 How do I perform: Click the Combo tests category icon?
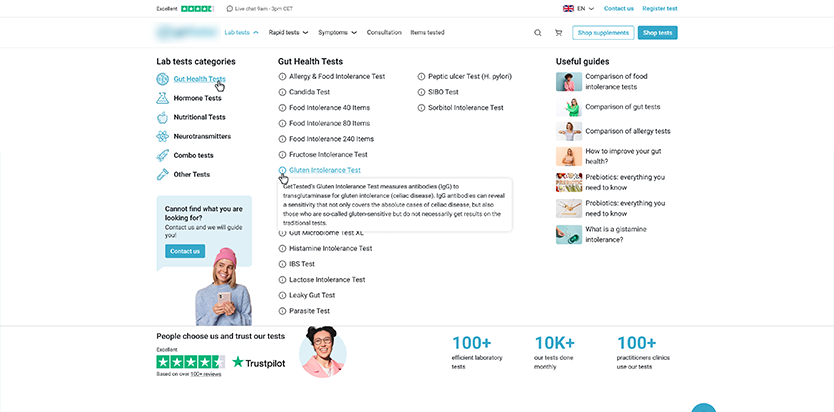(163, 155)
